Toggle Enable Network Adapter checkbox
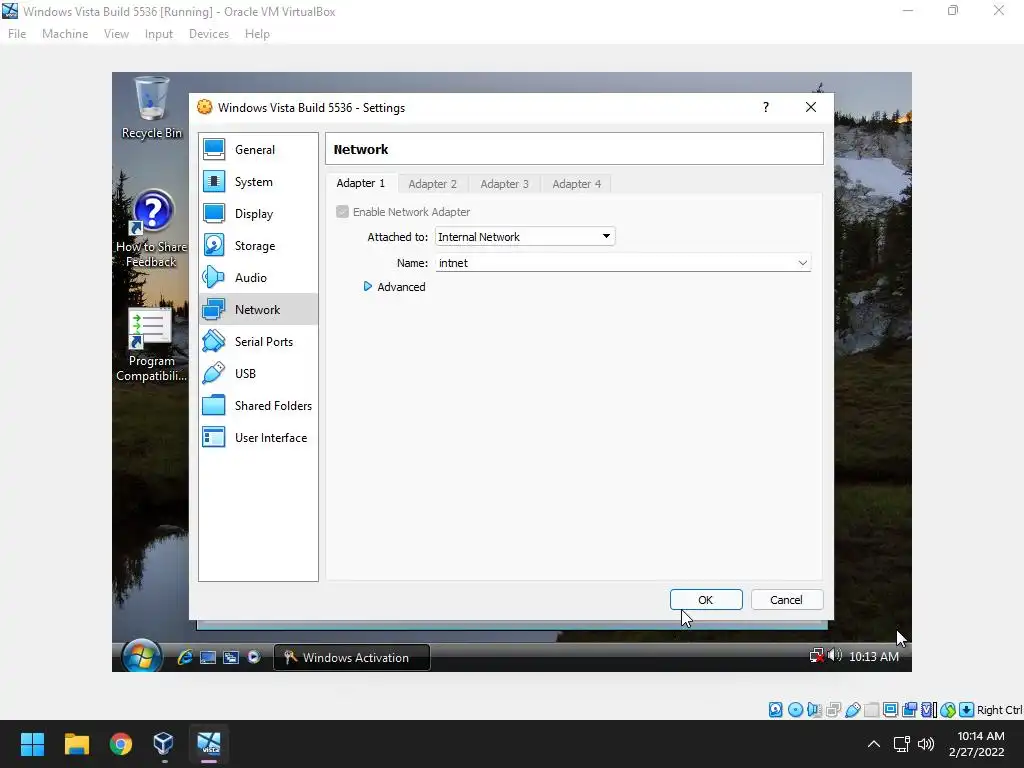Viewport: 1024px width, 768px height. pos(342,212)
